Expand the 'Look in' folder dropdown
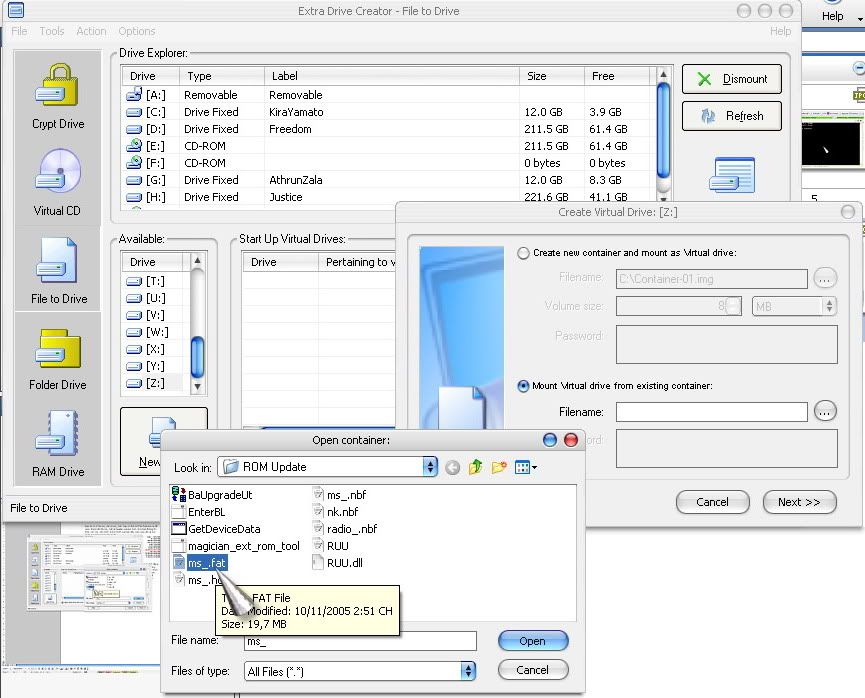This screenshot has width=865, height=698. coord(430,467)
